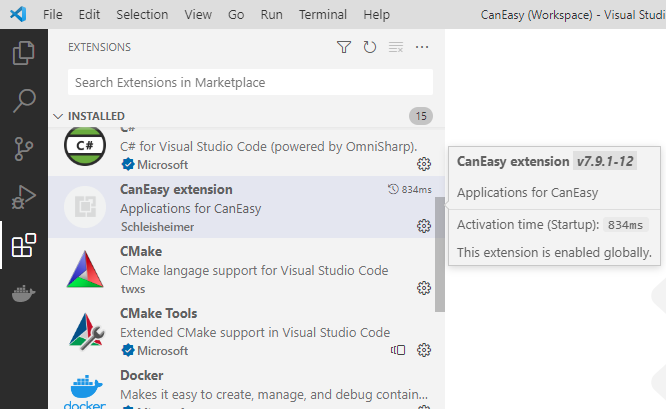Select the CMake extension title
Image resolution: width=666 pixels, height=409 pixels.
141,251
